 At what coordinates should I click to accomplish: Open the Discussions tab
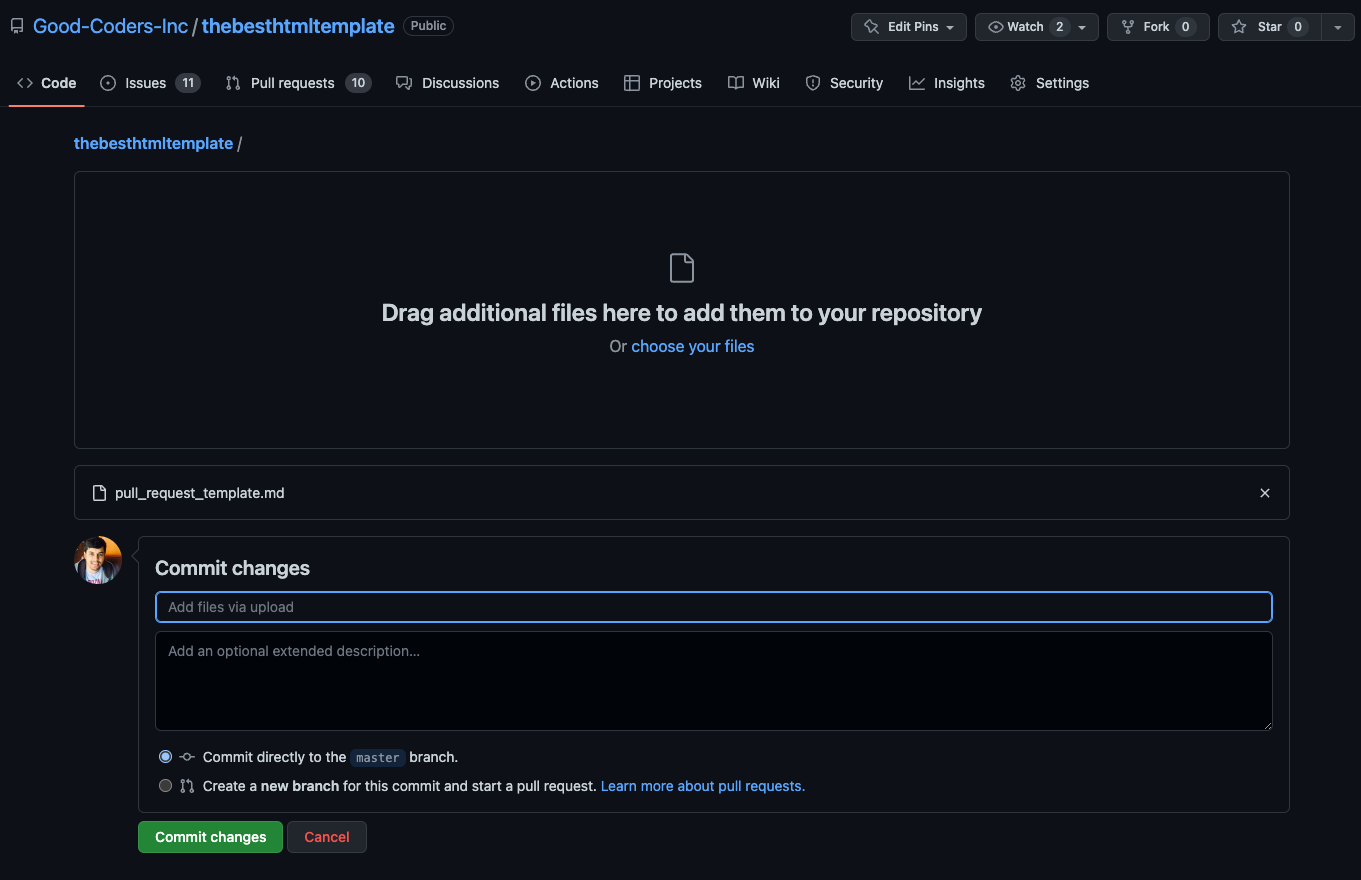(x=448, y=83)
